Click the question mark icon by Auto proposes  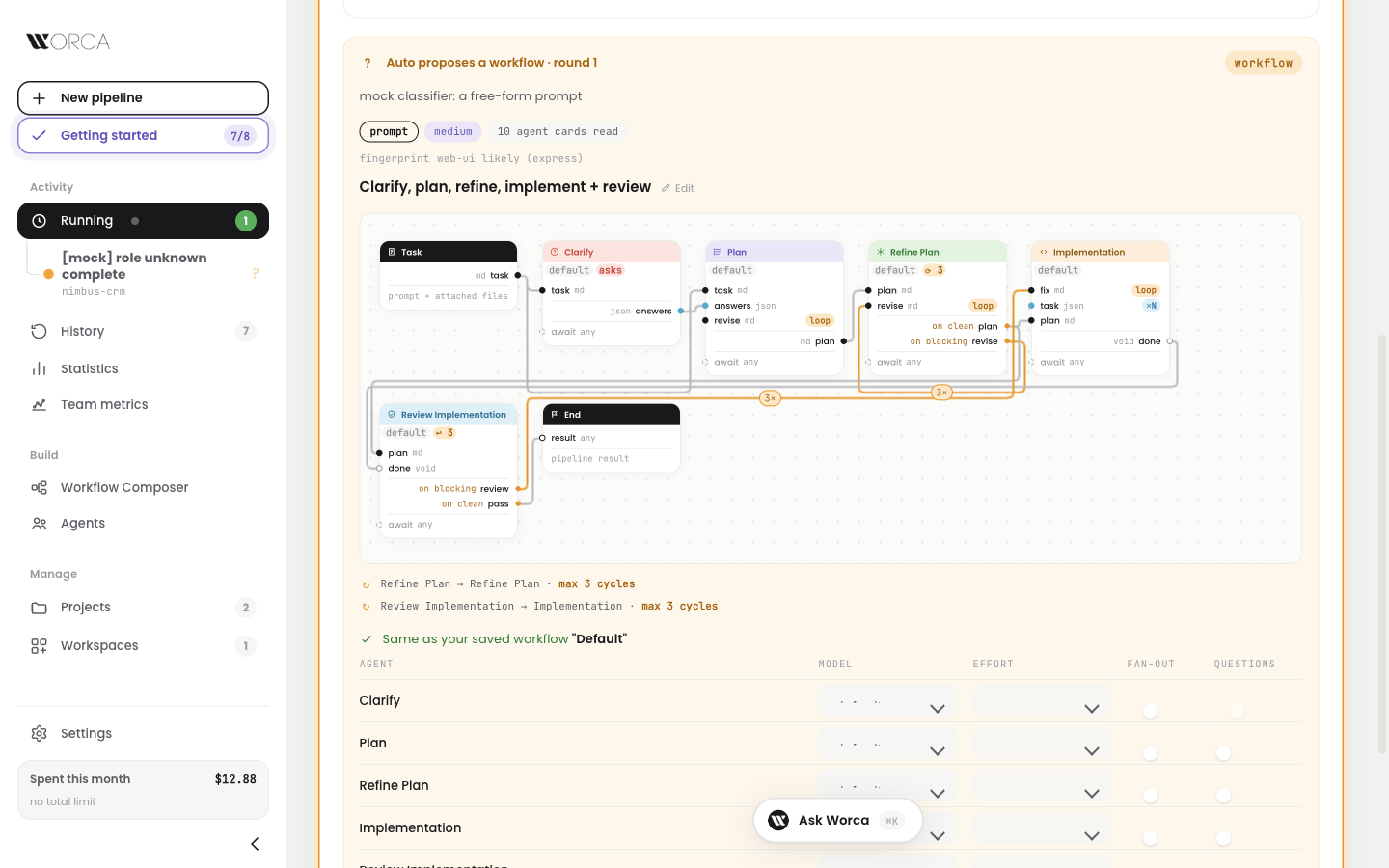point(368,63)
